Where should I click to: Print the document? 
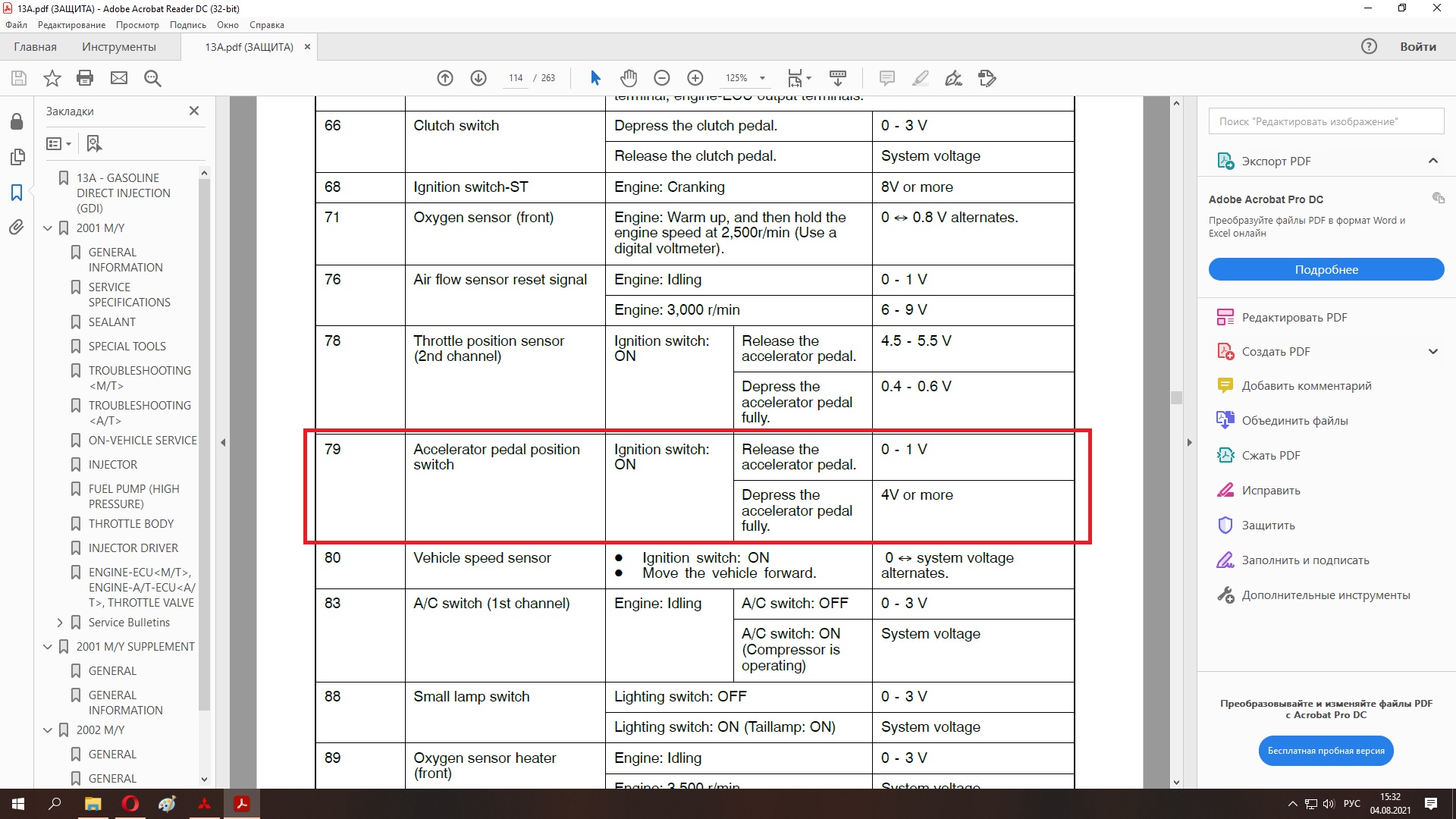click(x=85, y=78)
